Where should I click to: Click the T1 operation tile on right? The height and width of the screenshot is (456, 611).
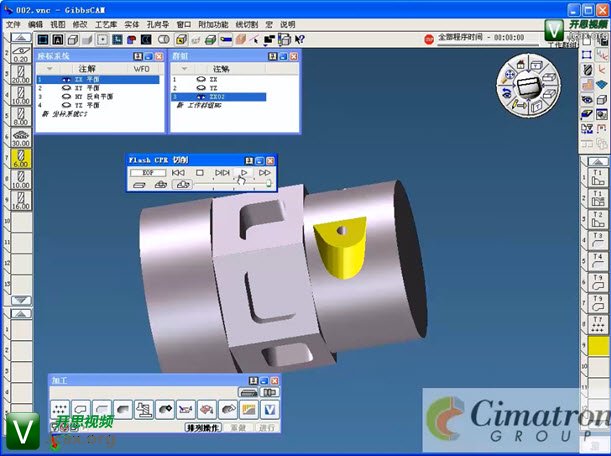point(598,180)
